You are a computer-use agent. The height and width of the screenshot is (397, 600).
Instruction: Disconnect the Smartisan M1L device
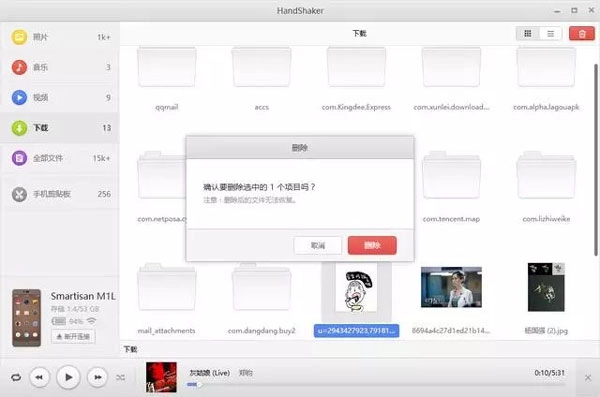73,337
